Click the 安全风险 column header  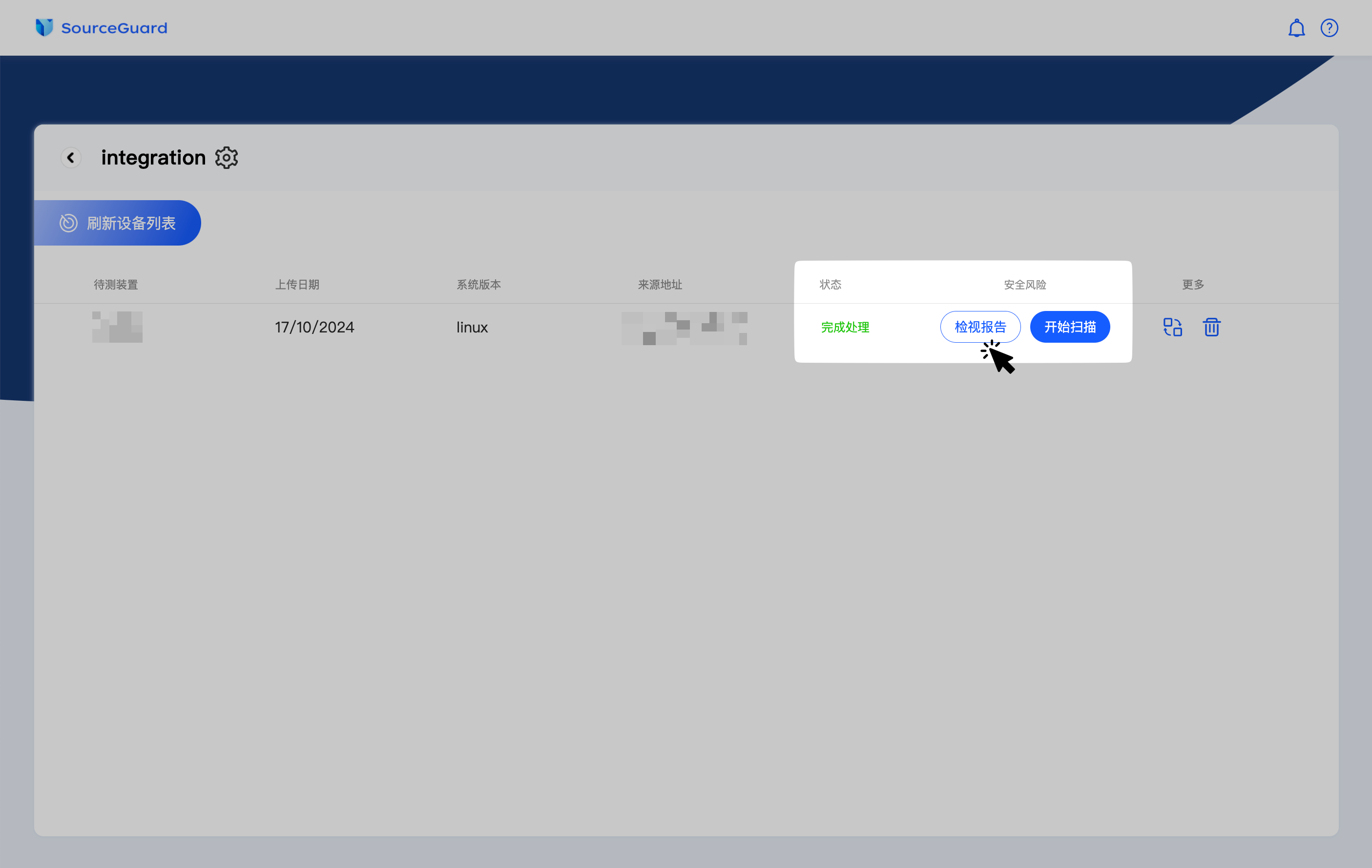1024,285
